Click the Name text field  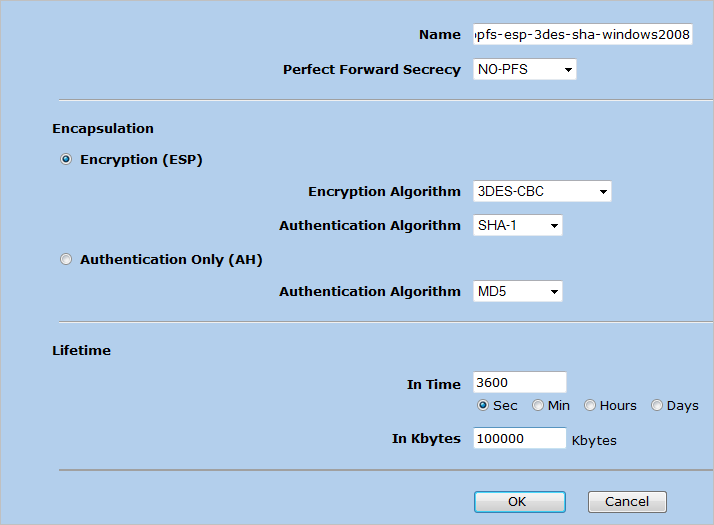pyautogui.click(x=582, y=35)
